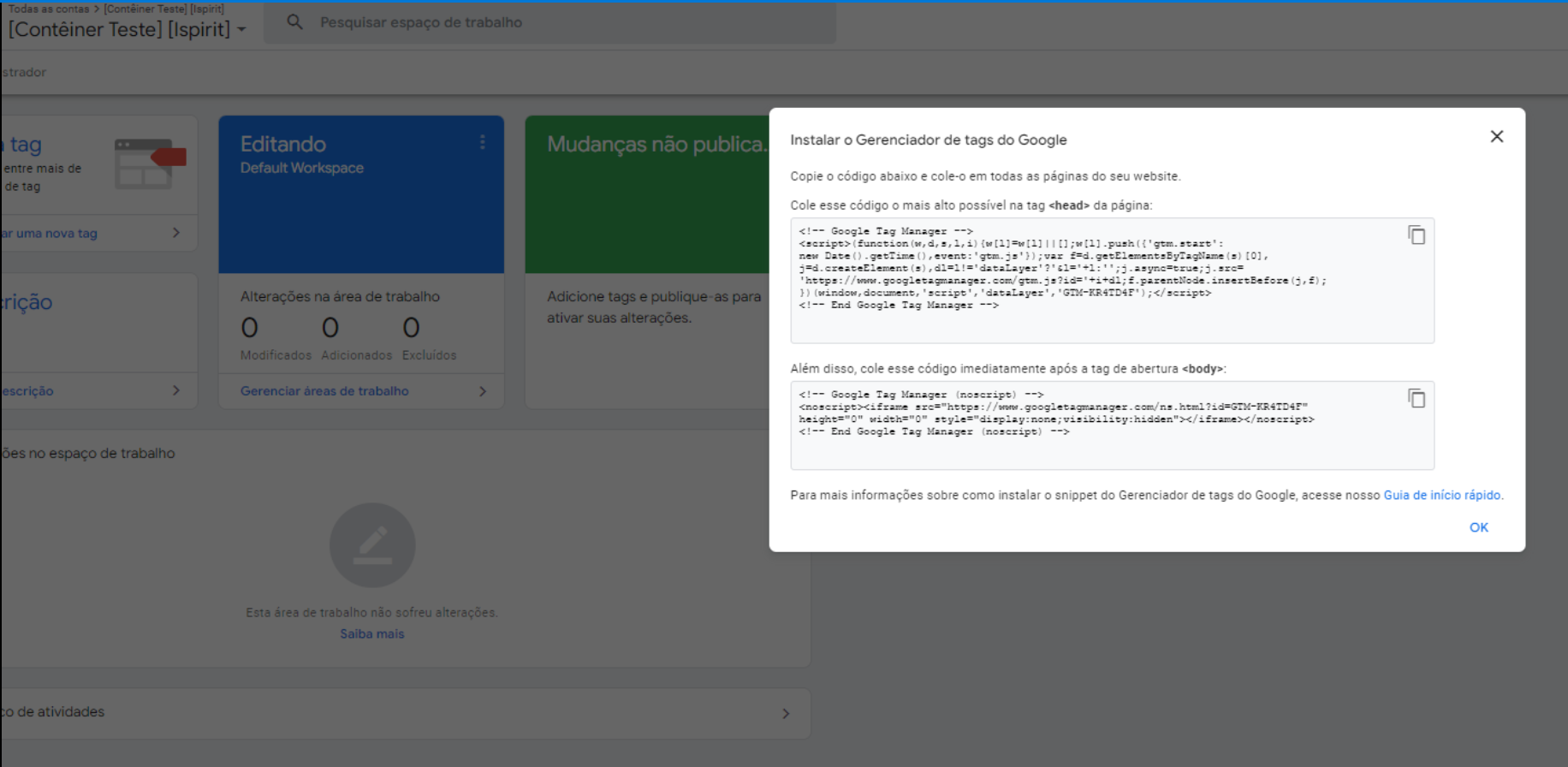The width and height of the screenshot is (1568, 767).
Task: Click the new tag illustration icon
Action: [150, 164]
